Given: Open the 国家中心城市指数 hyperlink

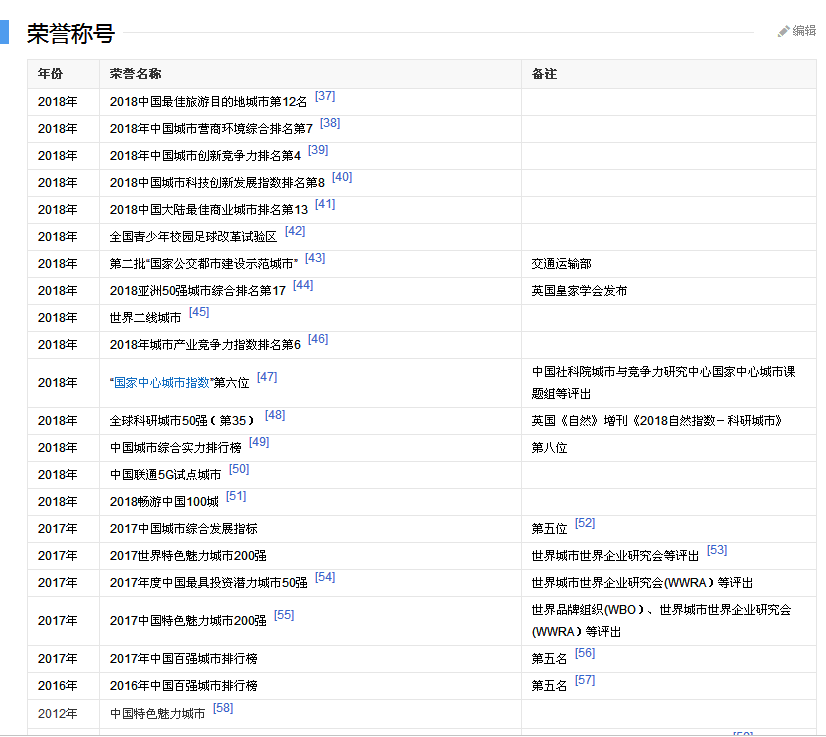Looking at the screenshot, I should click(162, 383).
